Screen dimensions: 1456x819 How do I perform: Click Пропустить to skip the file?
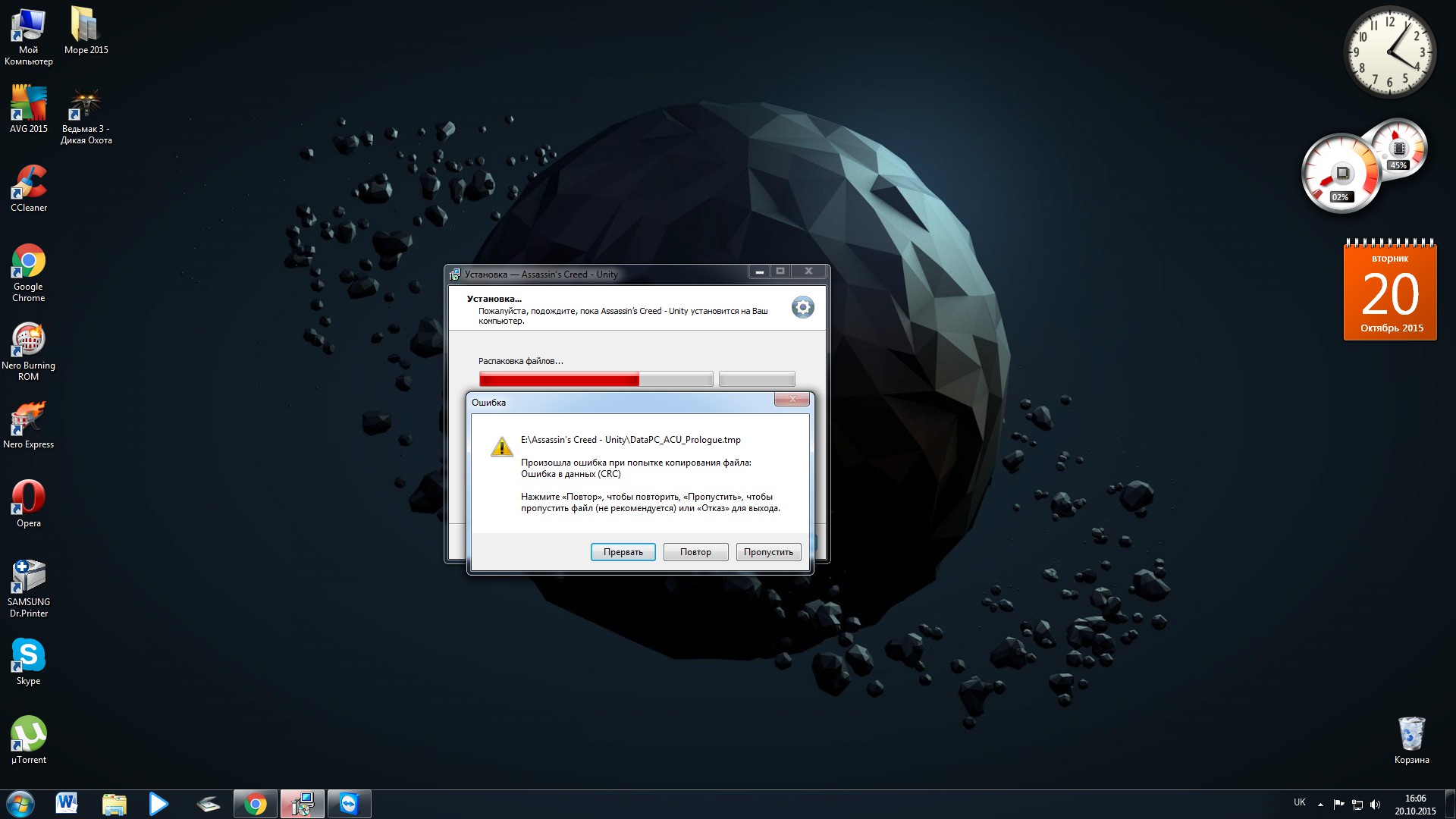pos(768,552)
